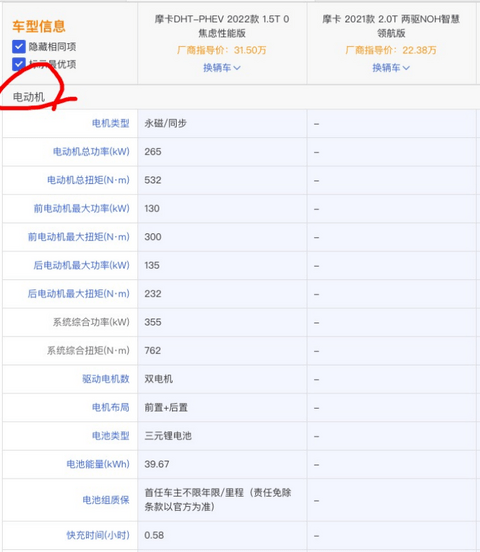Open 换辆车 dropdown for 摩卡DHT-PHEV
This screenshot has width=480, height=552.
pos(222,68)
